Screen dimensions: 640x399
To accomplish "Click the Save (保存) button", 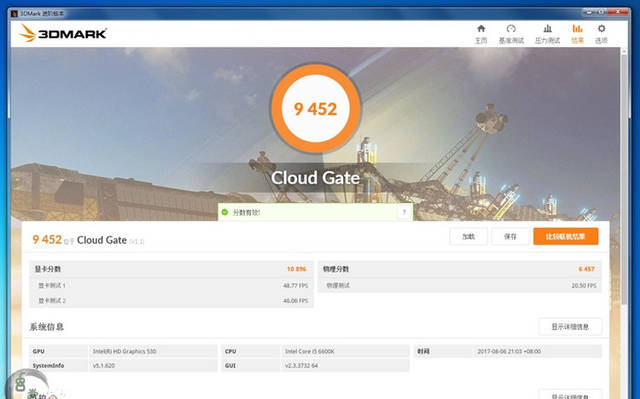I will click(x=510, y=236).
